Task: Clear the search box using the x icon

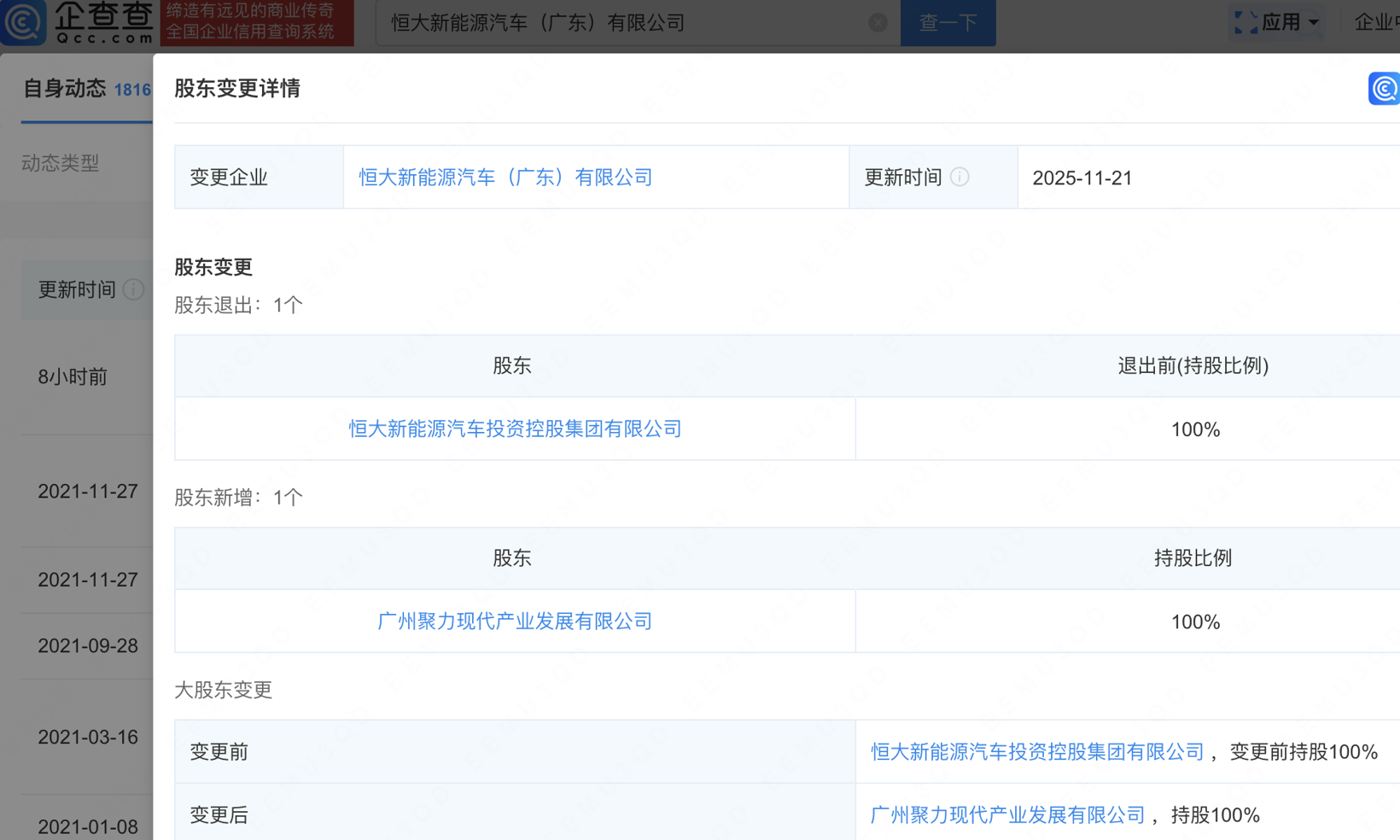Action: point(878,22)
